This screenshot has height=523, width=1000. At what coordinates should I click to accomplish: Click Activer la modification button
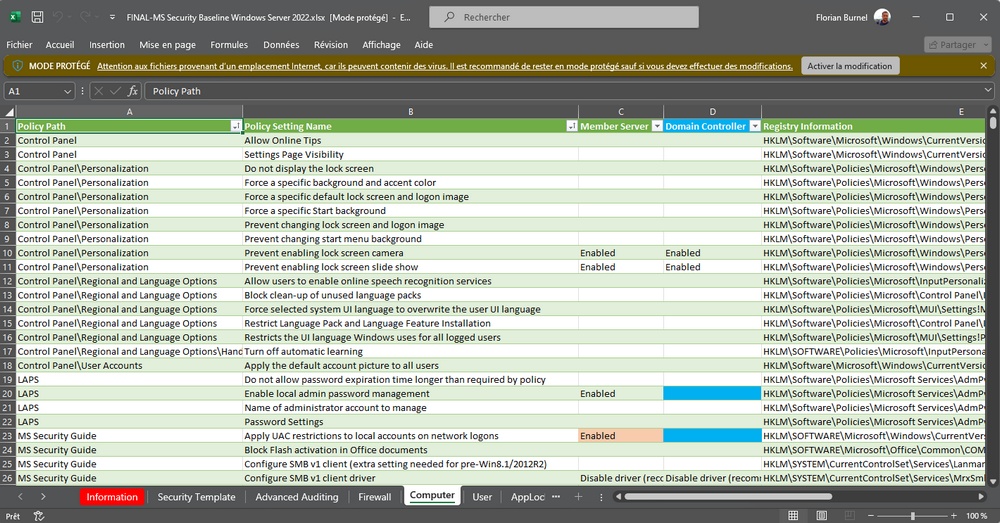849,66
